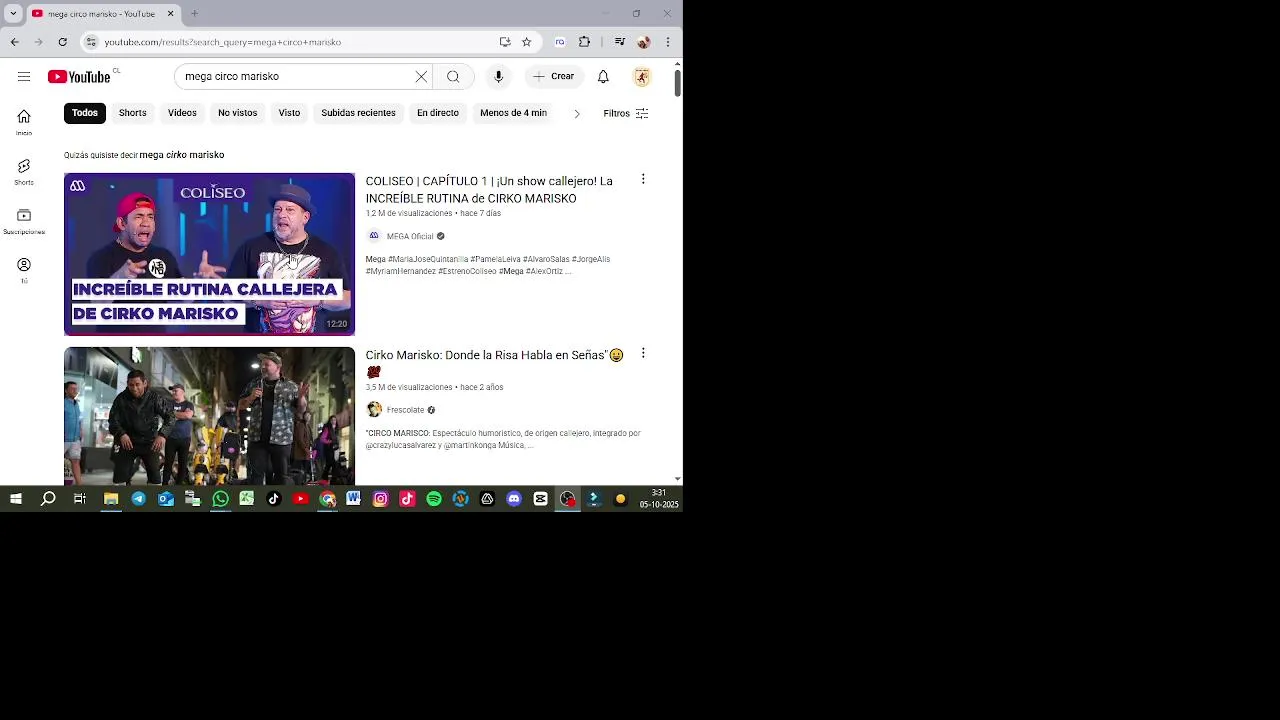Open Spotify from the taskbar
This screenshot has height=720, width=1280.
coord(434,499)
